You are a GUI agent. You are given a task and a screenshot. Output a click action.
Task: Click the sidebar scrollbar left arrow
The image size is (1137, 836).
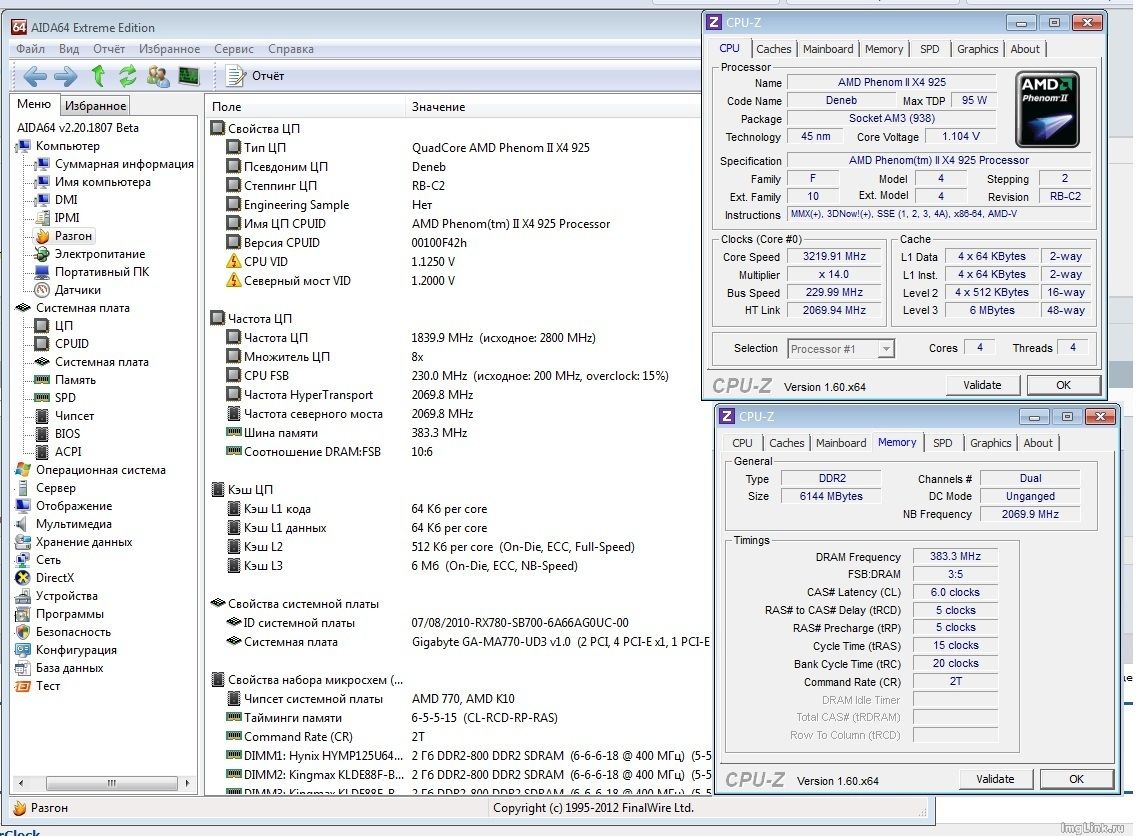click(20, 783)
